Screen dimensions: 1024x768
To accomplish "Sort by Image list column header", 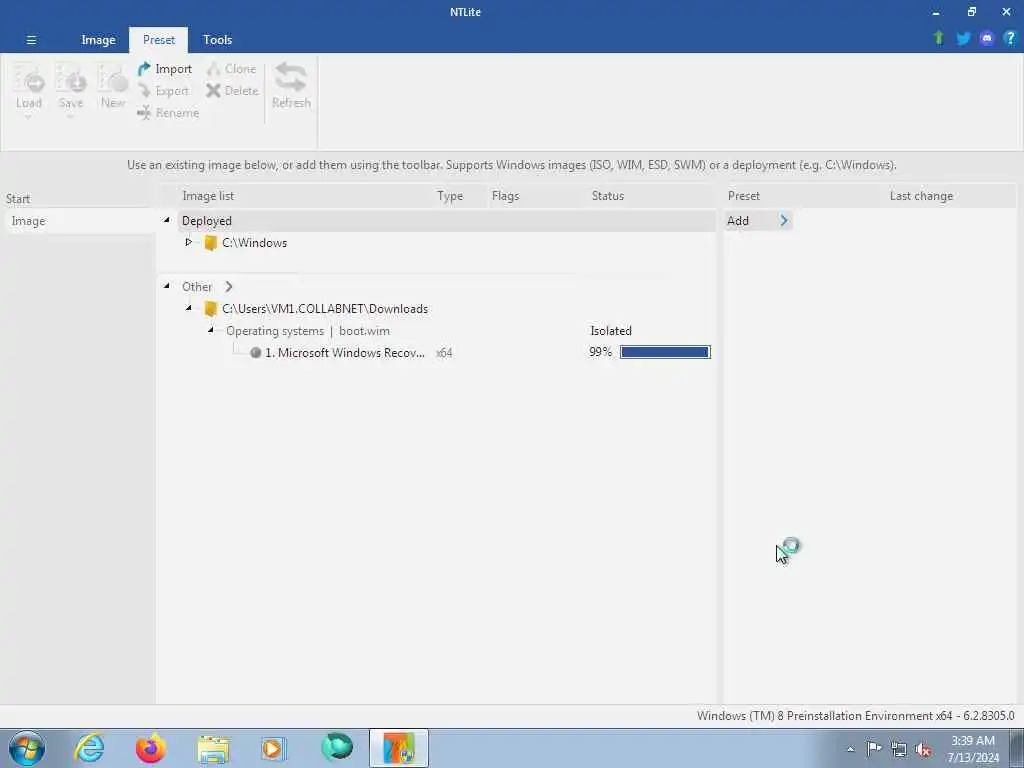I will point(208,196).
